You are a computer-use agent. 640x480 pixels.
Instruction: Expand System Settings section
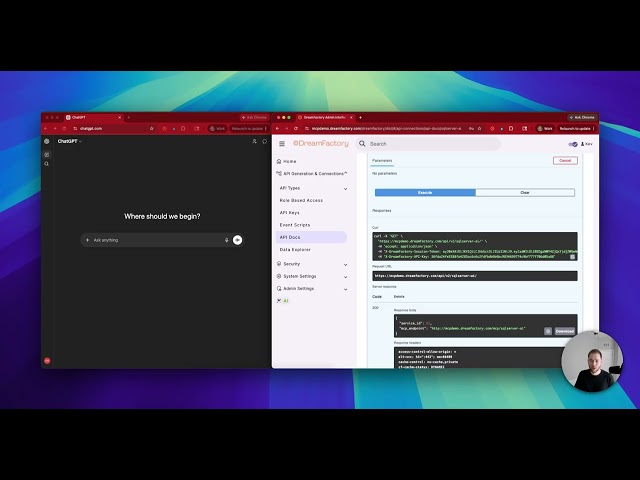(x=312, y=276)
